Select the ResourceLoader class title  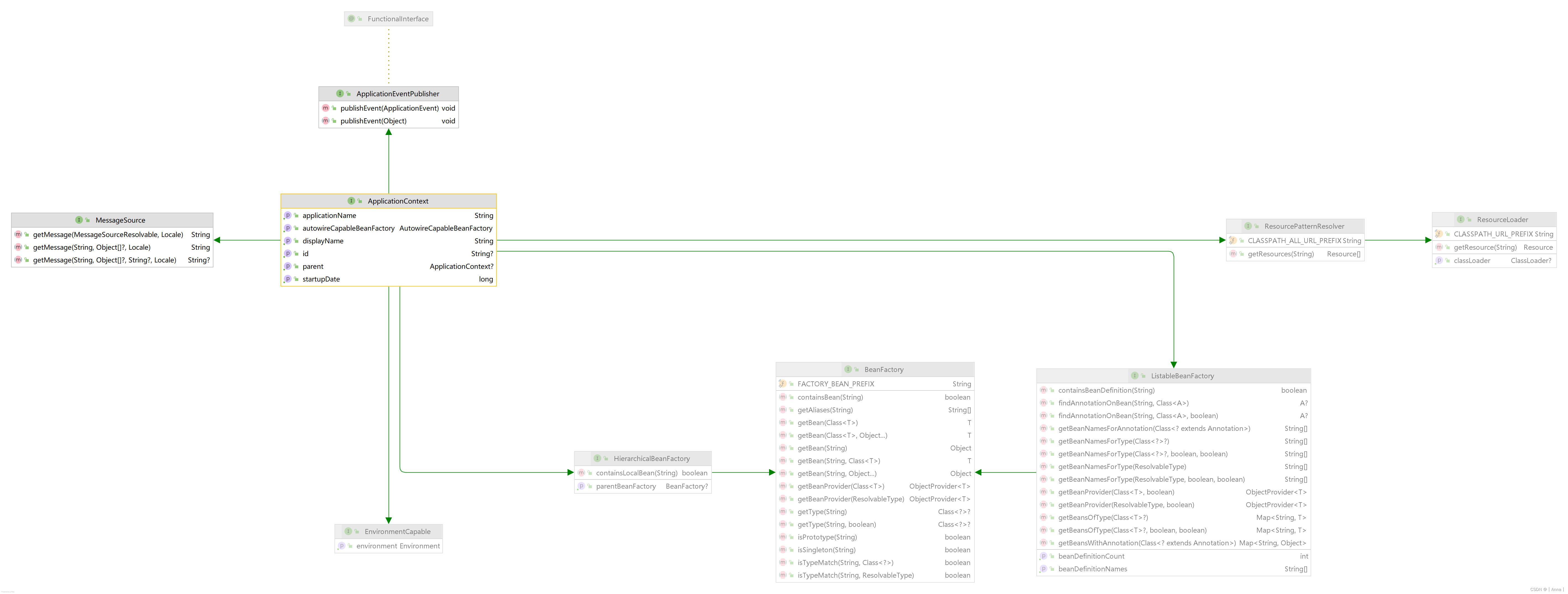1502,220
